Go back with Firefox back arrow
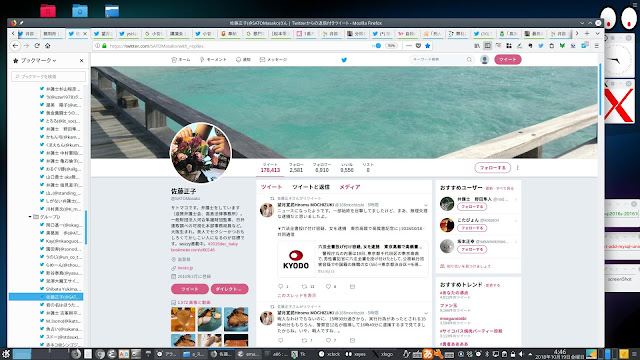The width and height of the screenshot is (640, 360). 16,46
